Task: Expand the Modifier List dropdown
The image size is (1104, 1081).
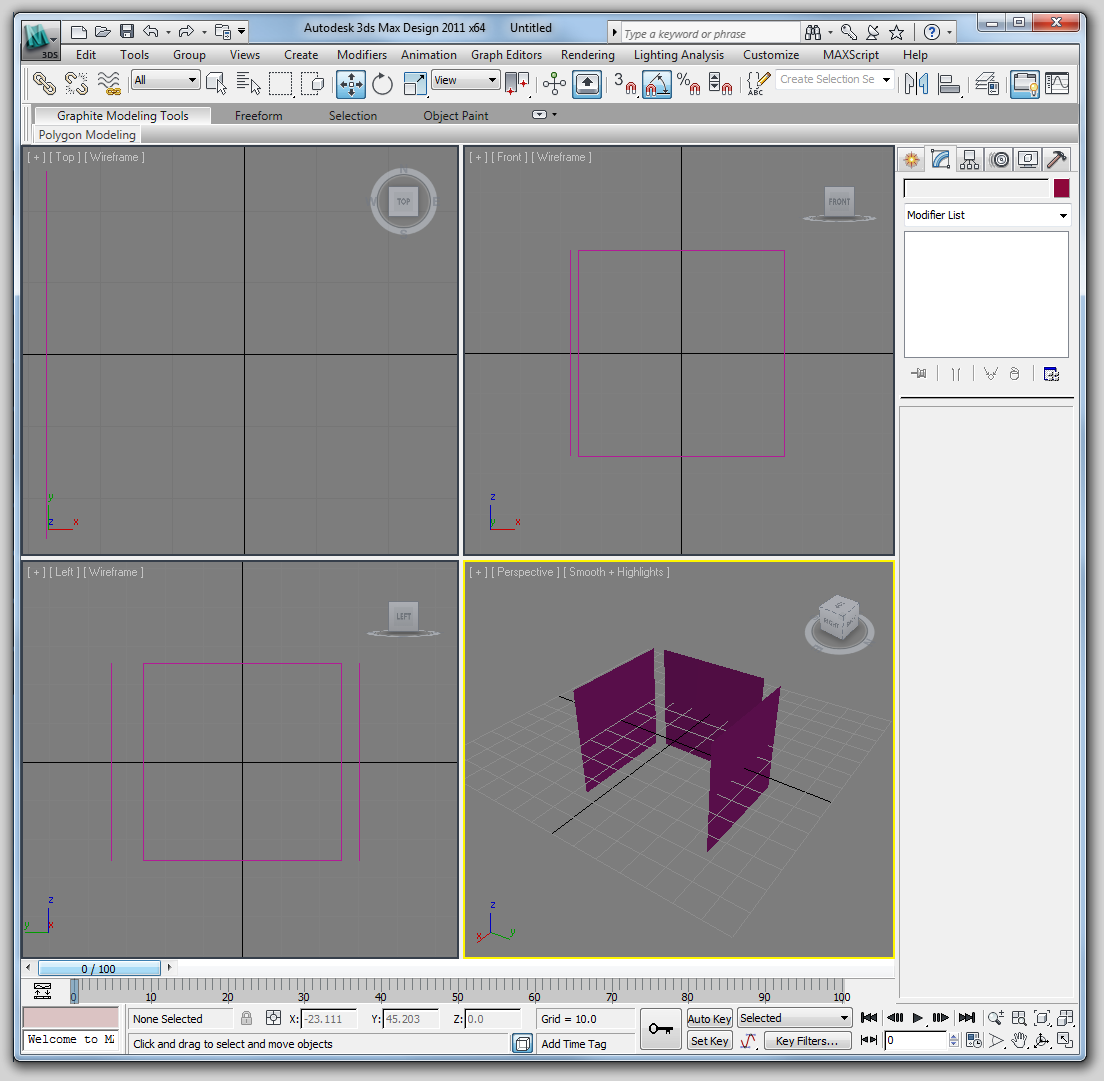Action: [x=986, y=215]
